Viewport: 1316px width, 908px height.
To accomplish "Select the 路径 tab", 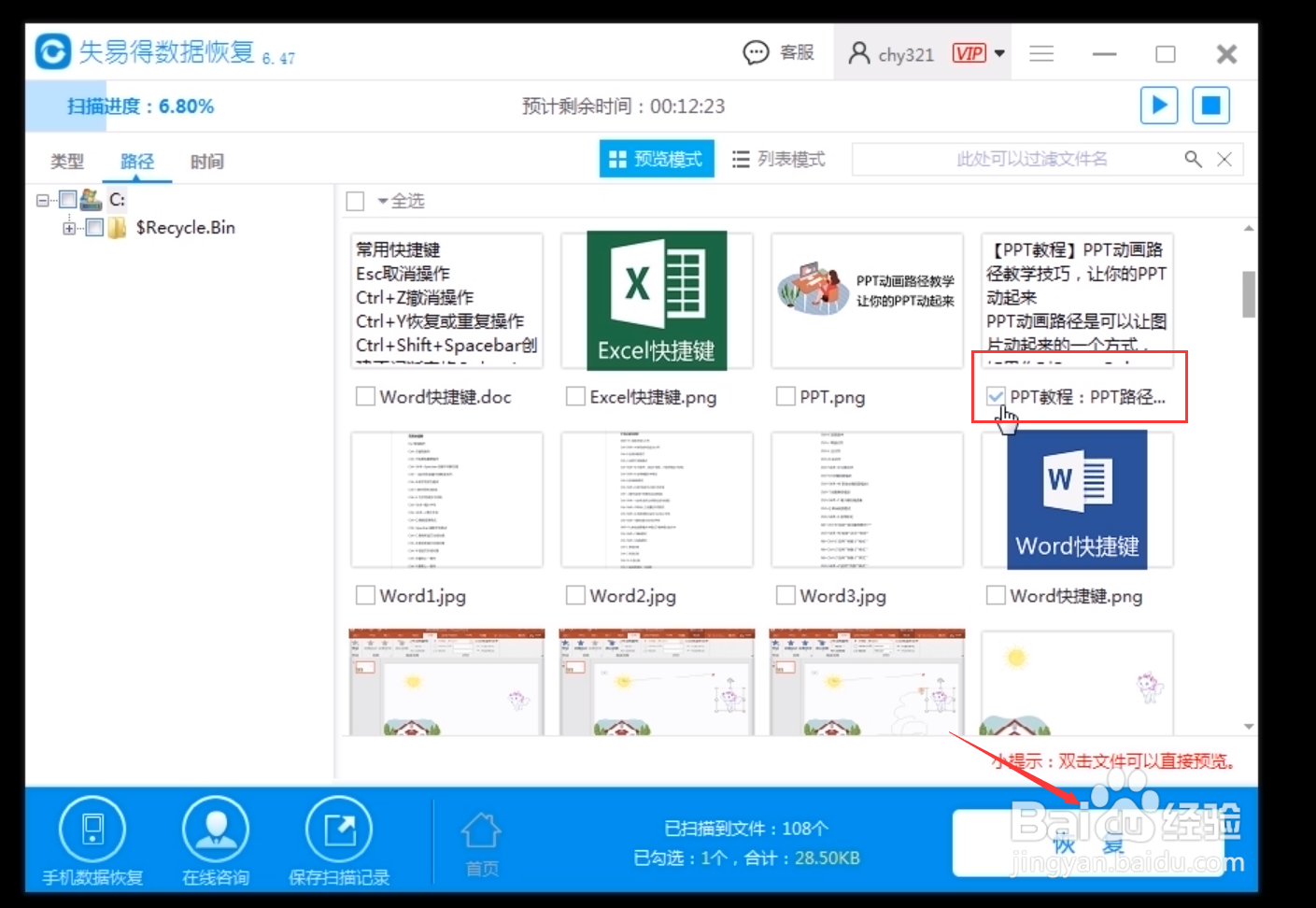I will (137, 162).
